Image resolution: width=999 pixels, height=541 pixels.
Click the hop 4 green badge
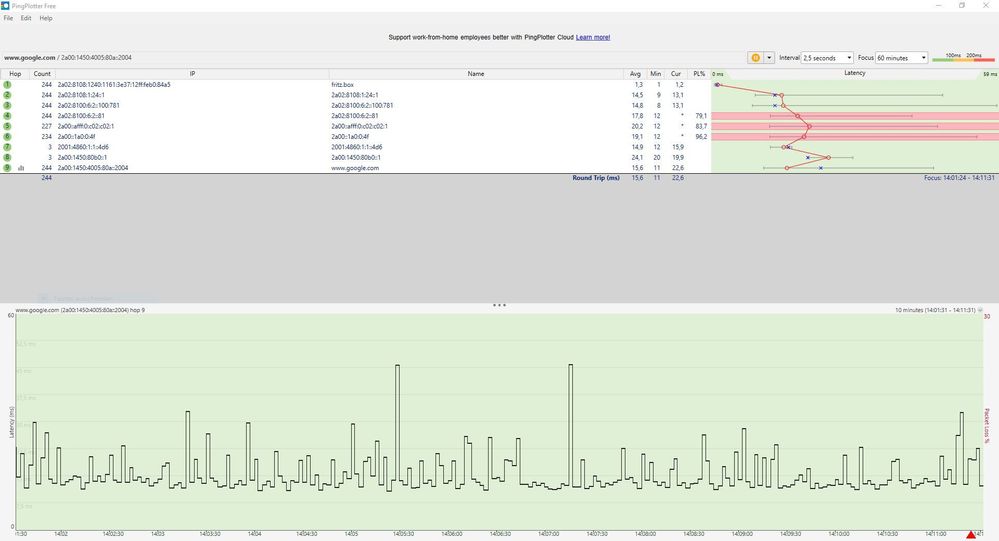7,115
